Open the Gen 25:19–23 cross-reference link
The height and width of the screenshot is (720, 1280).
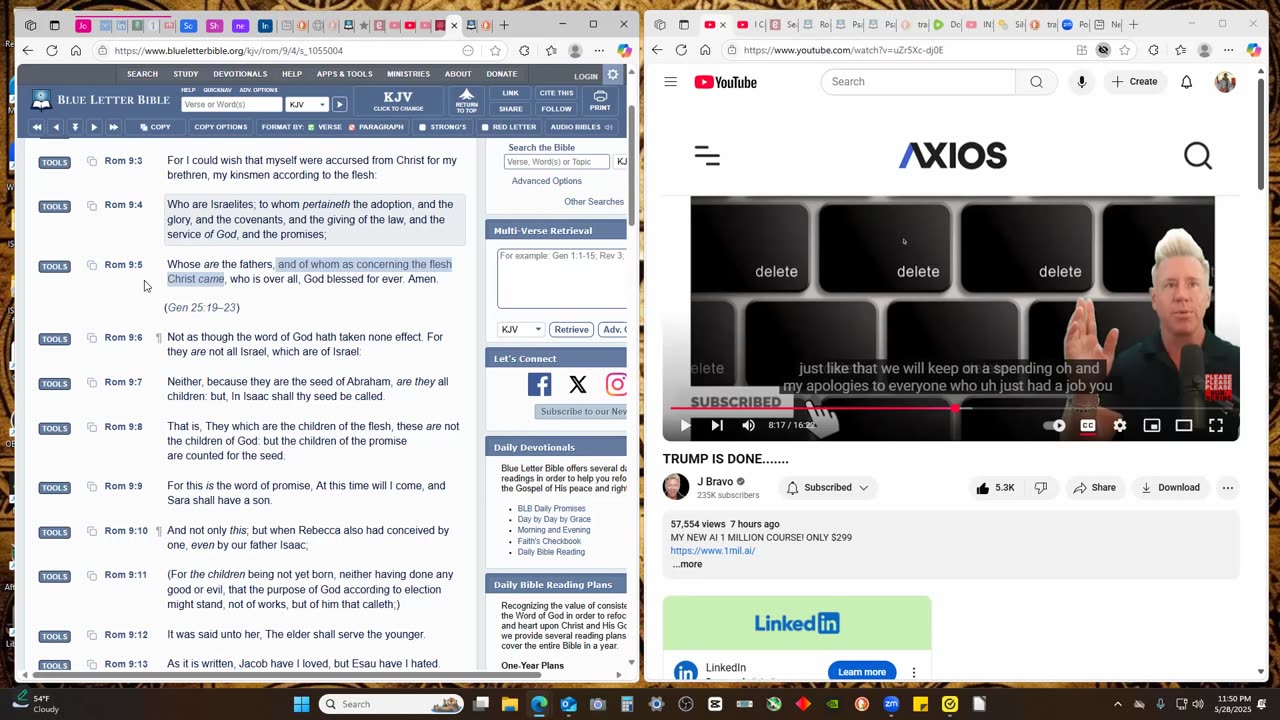click(202, 308)
